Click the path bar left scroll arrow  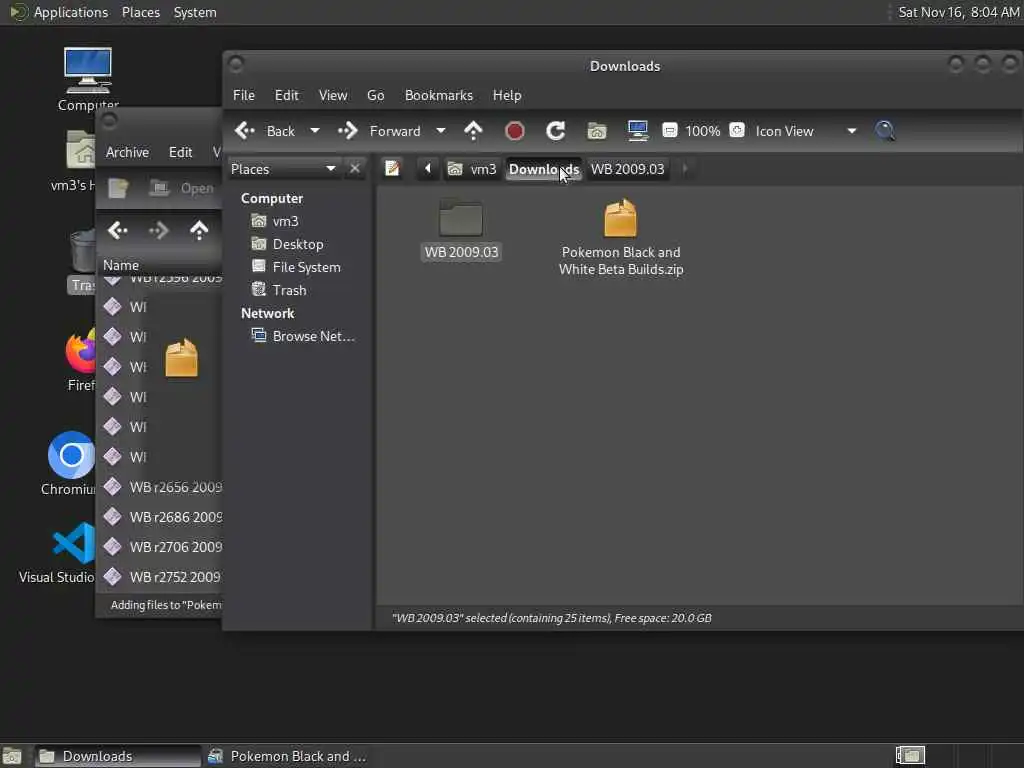tap(428, 169)
